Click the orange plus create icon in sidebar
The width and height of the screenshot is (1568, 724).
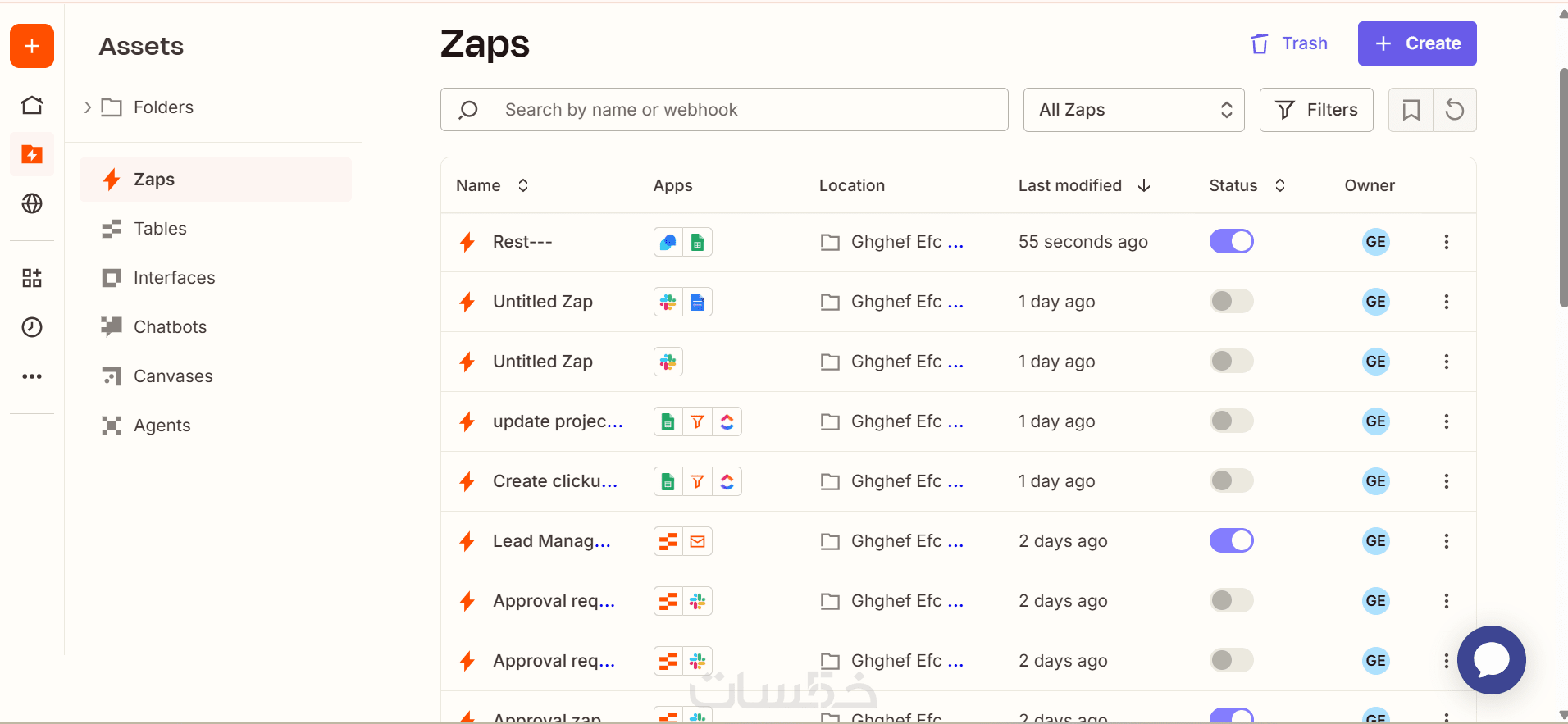click(x=32, y=46)
